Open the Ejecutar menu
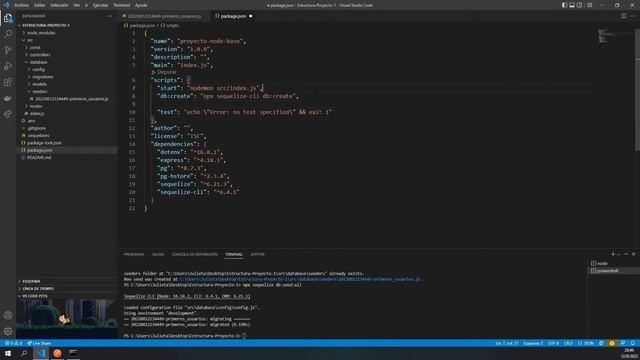Image resolution: width=640 pixels, height=360 pixels. [x=100, y=5]
